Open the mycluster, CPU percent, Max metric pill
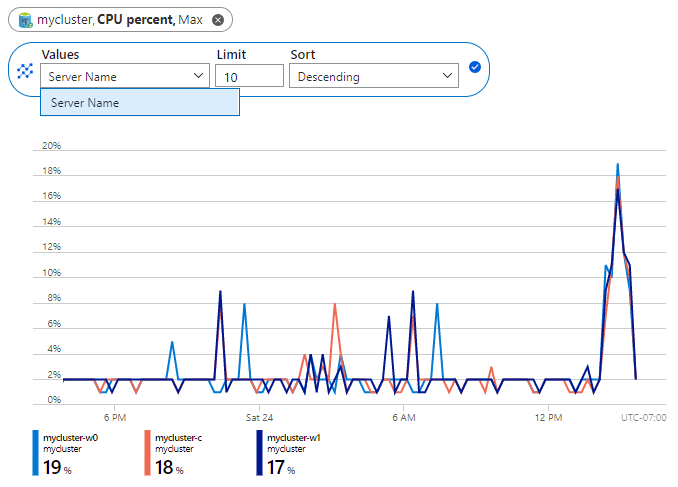Viewport: 678px width, 487px height. click(x=120, y=20)
